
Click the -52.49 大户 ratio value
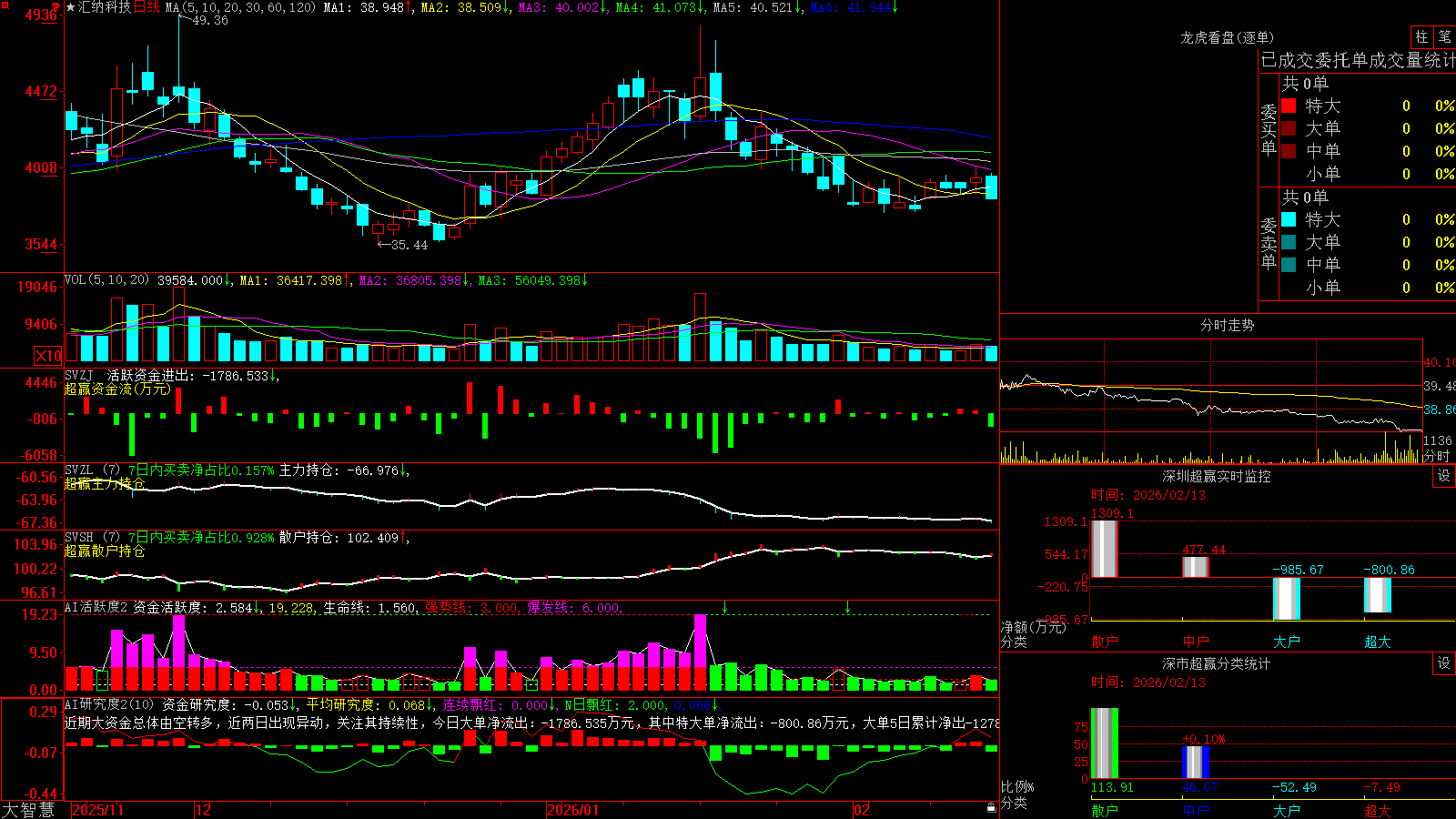point(1294,787)
